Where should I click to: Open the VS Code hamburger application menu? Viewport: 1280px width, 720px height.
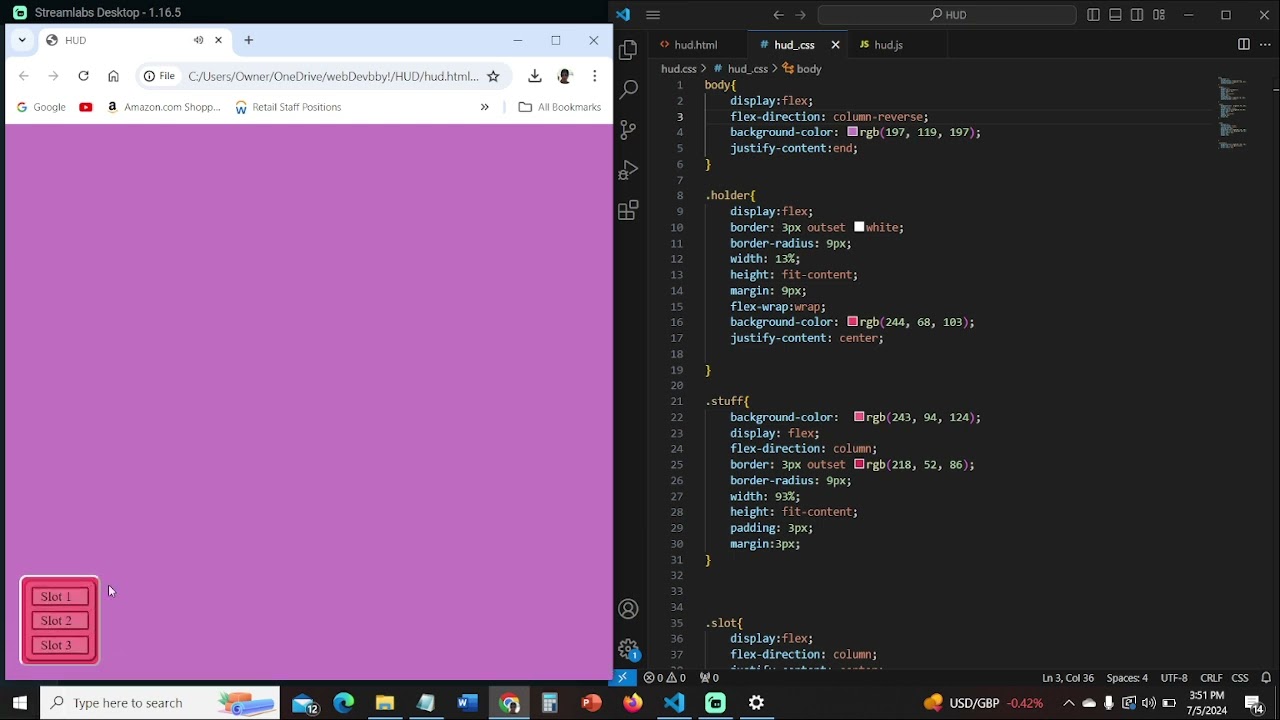653,15
